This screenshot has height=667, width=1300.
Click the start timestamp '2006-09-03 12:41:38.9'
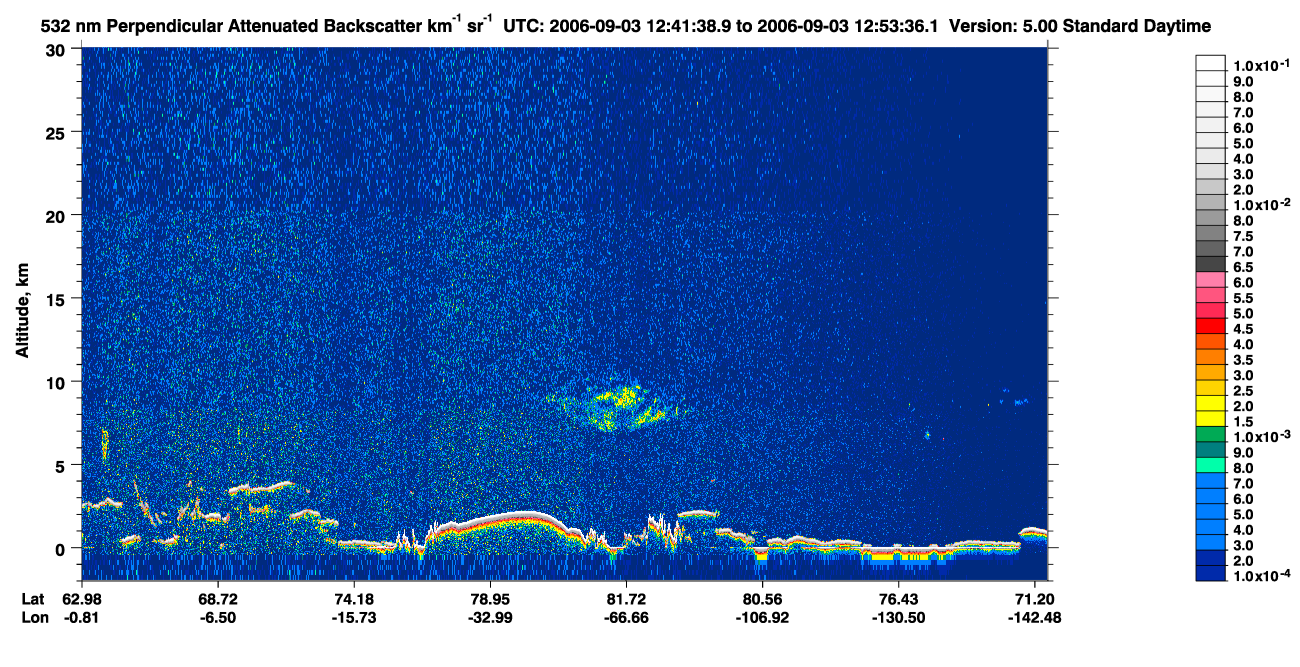click(638, 26)
